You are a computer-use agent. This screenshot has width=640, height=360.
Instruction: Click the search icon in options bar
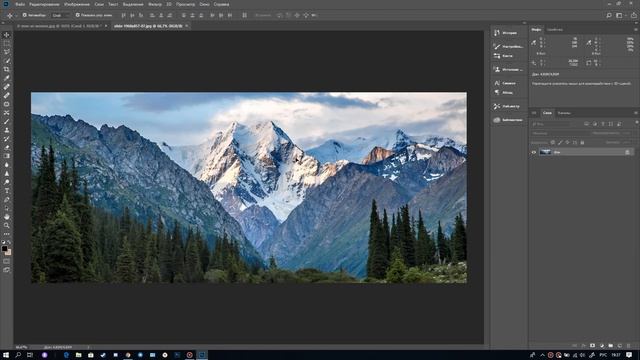[609, 16]
